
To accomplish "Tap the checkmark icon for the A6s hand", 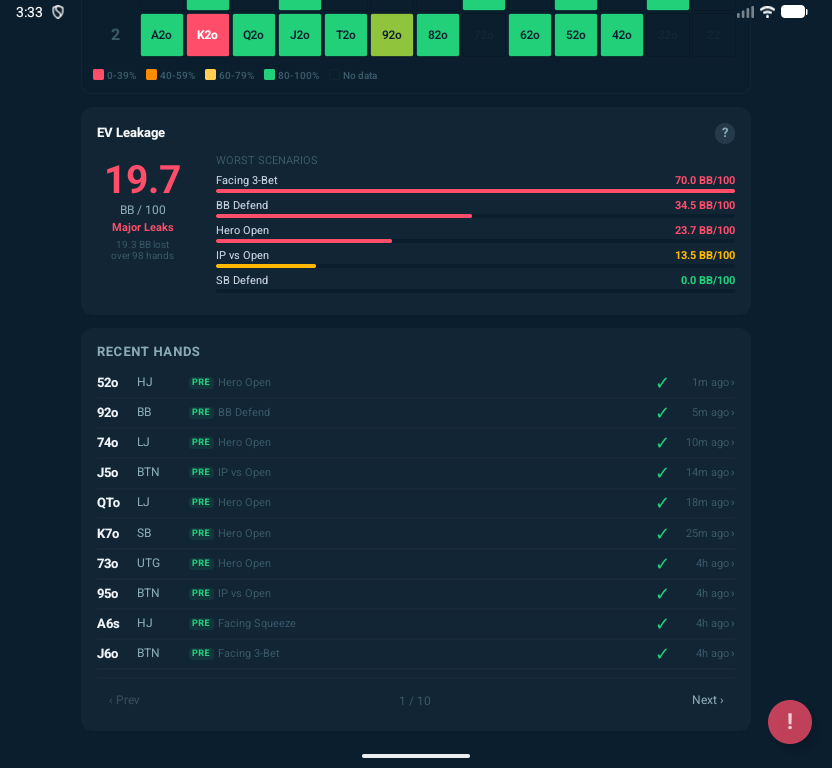I will pos(661,623).
